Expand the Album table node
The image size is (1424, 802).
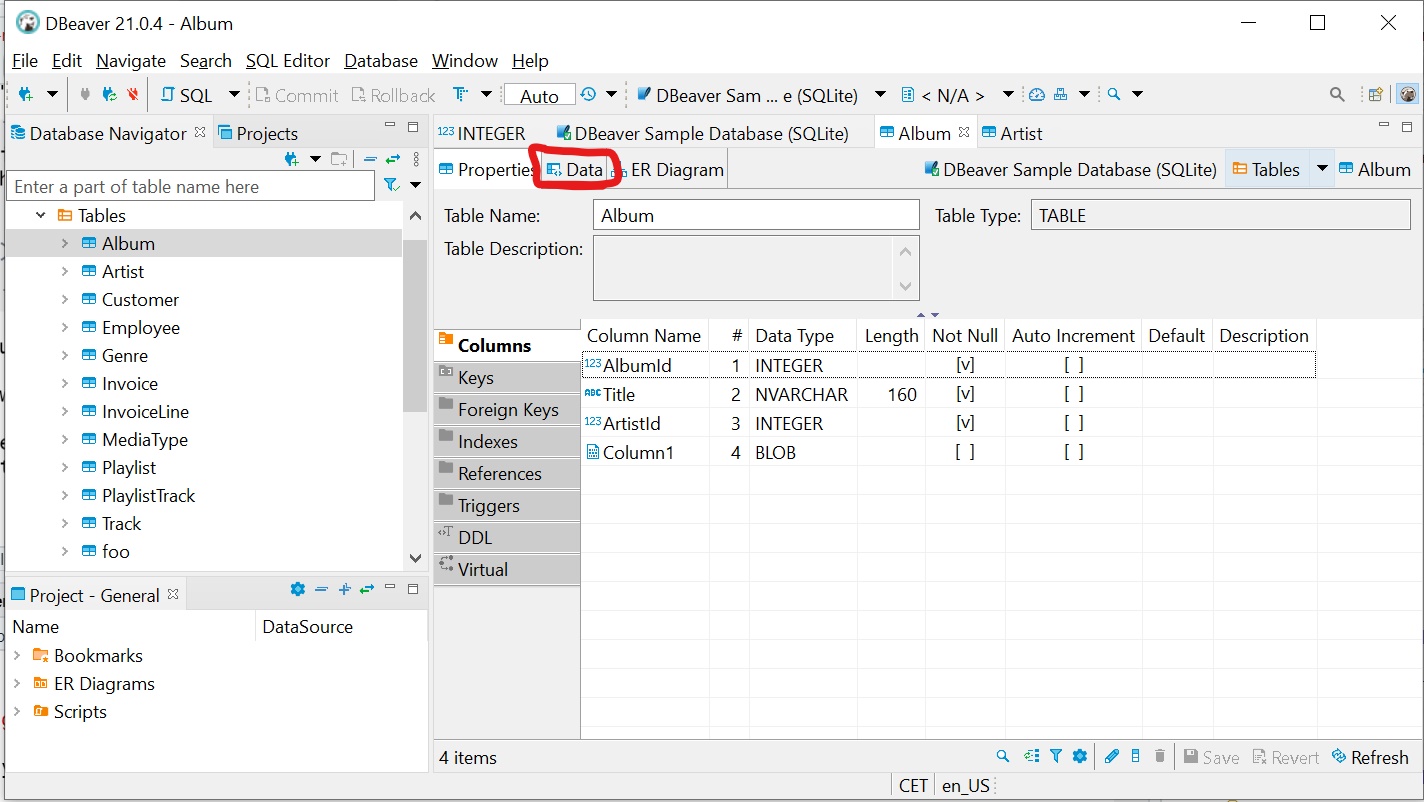(65, 243)
